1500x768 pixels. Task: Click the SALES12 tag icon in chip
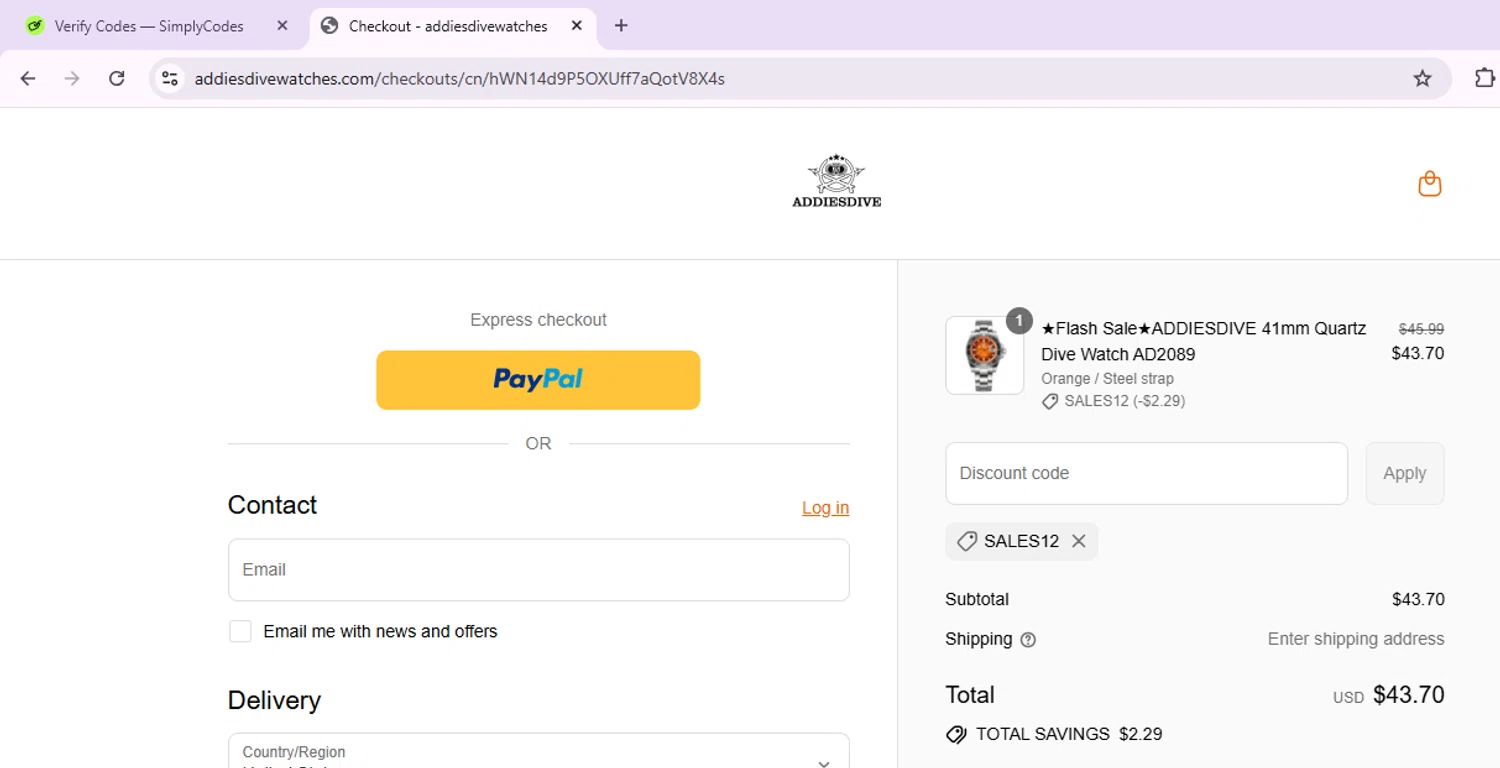pyautogui.click(x=966, y=541)
